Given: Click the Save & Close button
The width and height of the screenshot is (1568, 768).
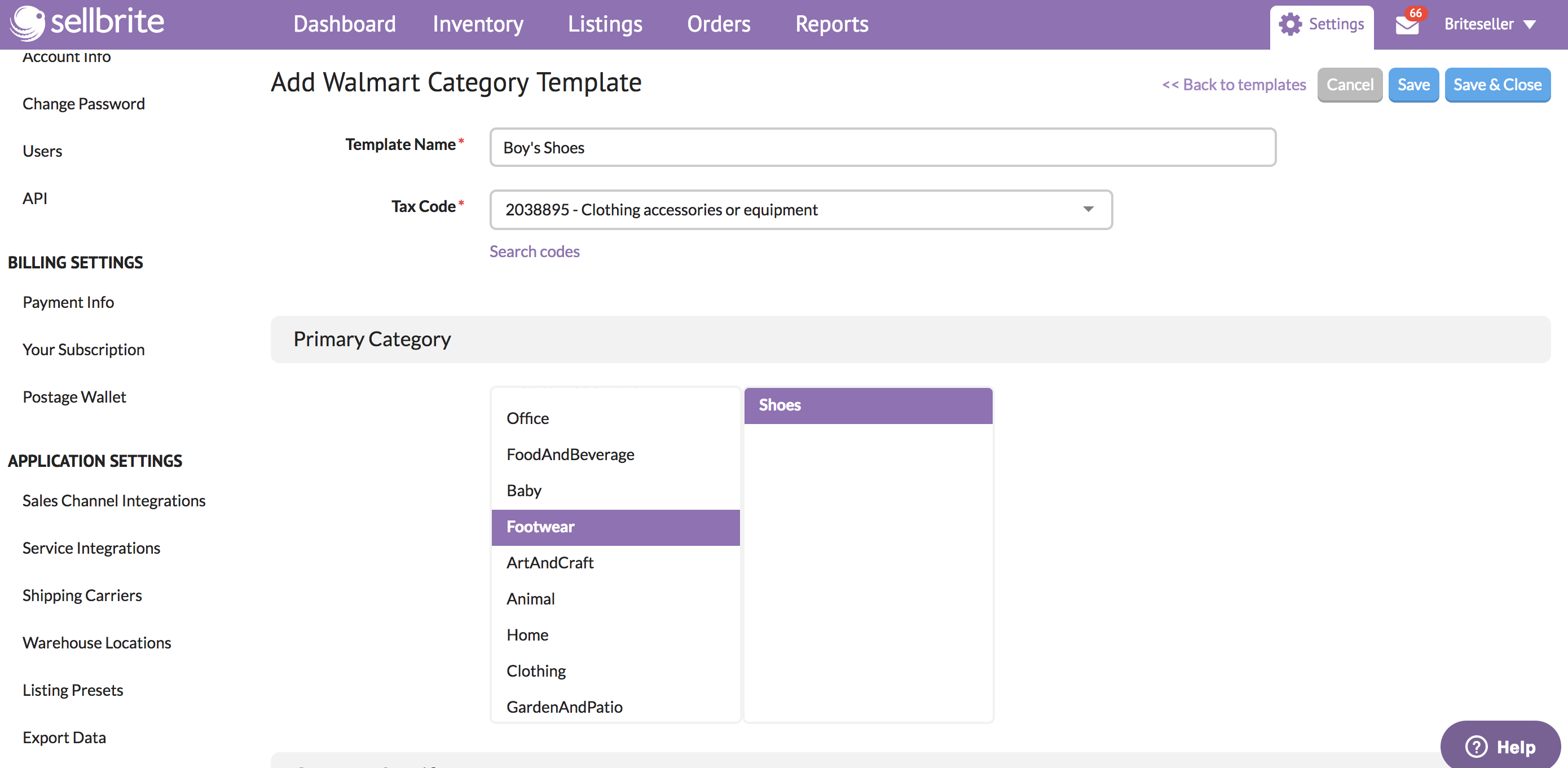Looking at the screenshot, I should pyautogui.click(x=1497, y=84).
